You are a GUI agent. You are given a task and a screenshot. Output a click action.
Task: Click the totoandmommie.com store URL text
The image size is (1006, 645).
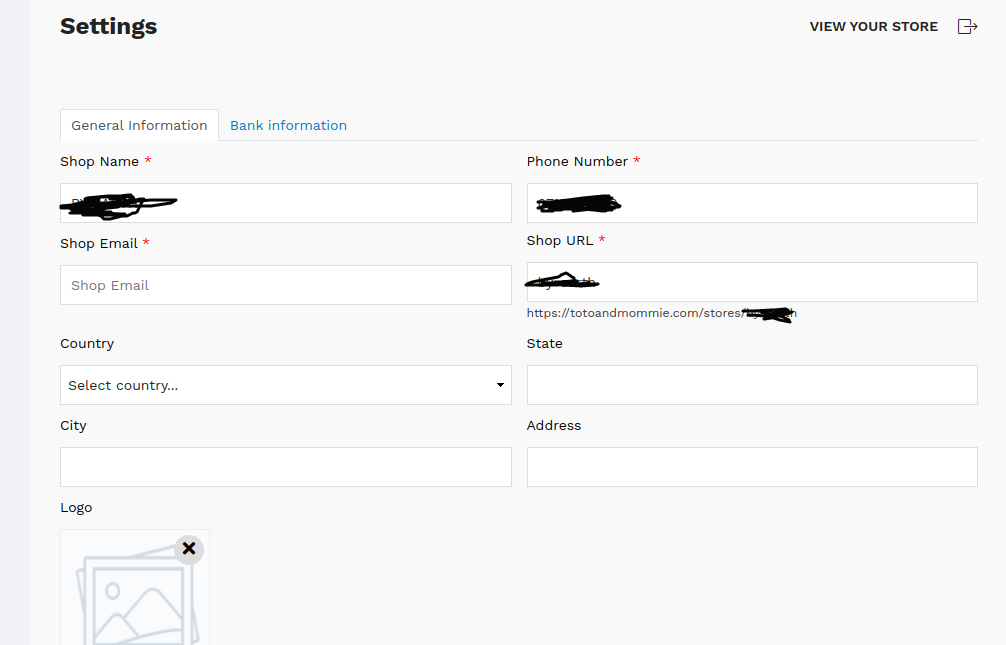(x=661, y=313)
